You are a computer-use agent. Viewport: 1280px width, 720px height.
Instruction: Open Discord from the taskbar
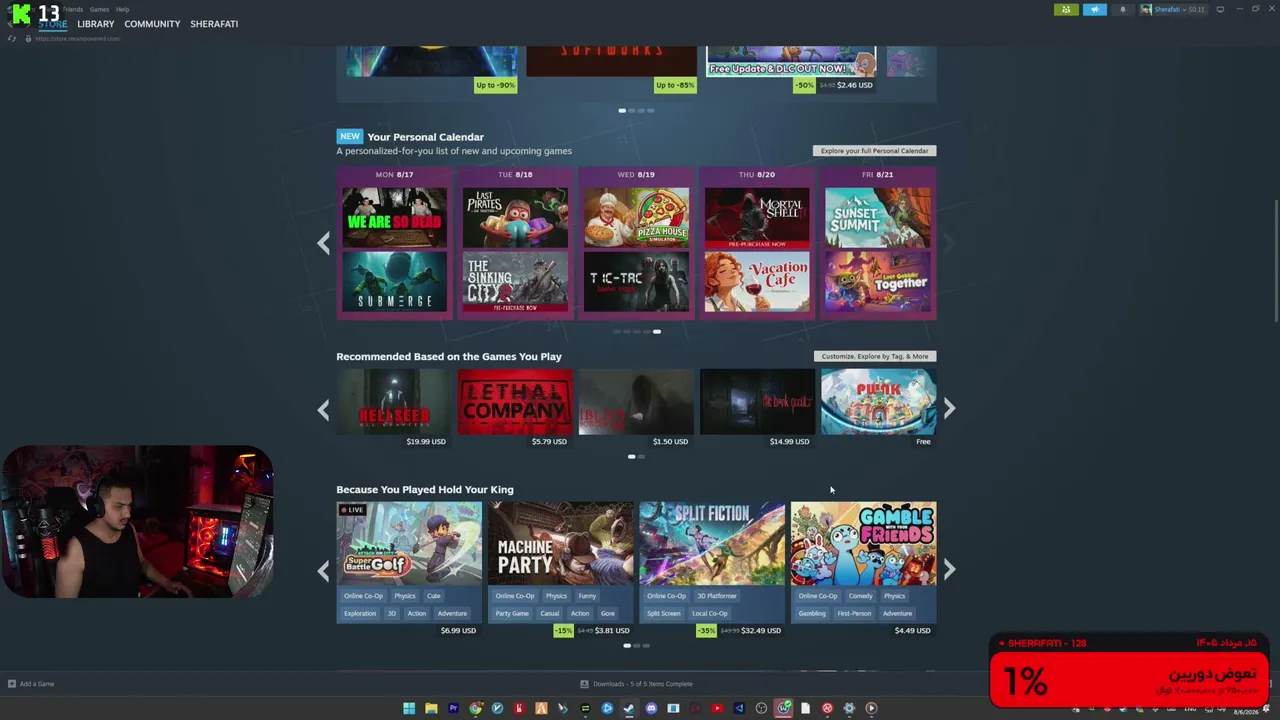click(x=651, y=708)
